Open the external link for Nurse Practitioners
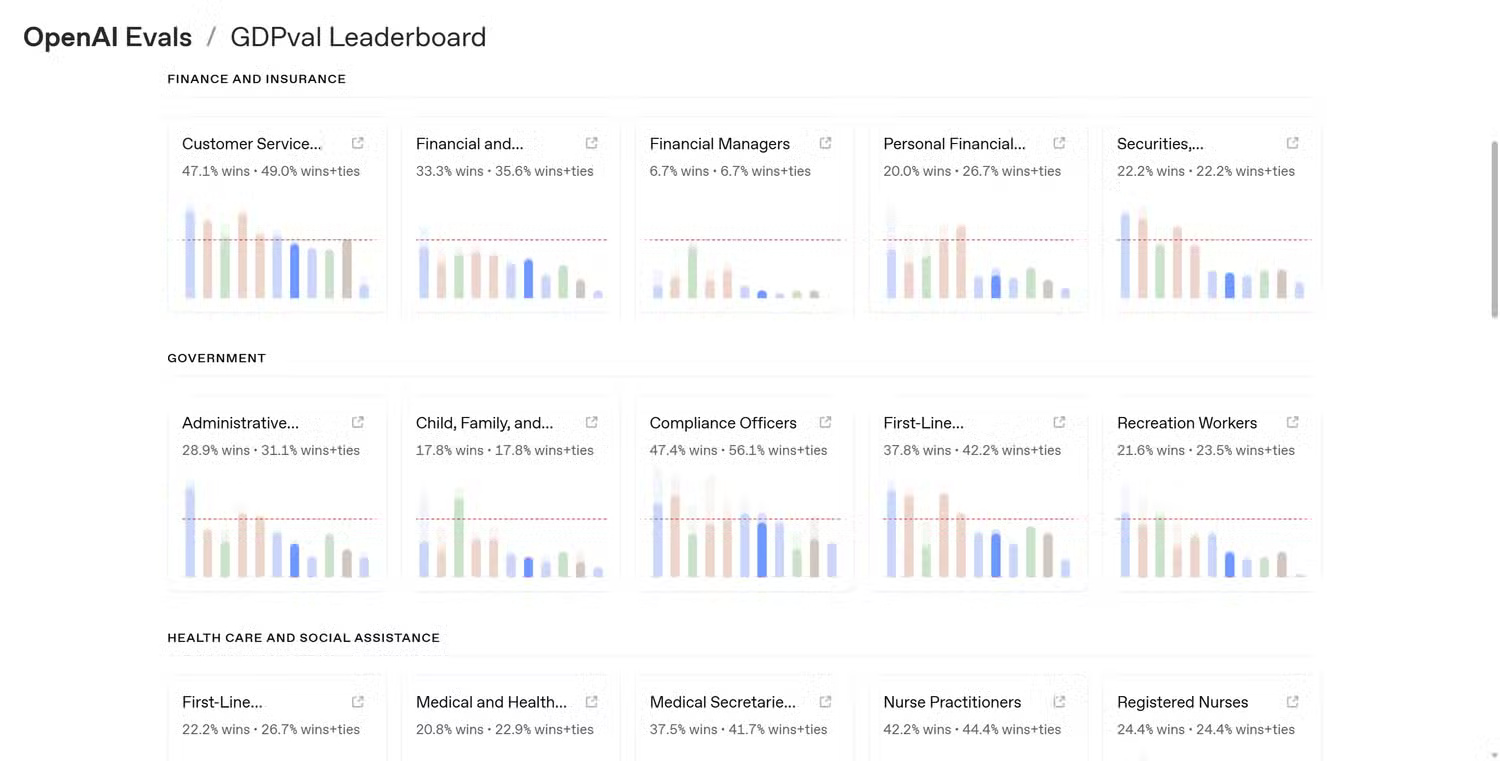 coord(1059,700)
